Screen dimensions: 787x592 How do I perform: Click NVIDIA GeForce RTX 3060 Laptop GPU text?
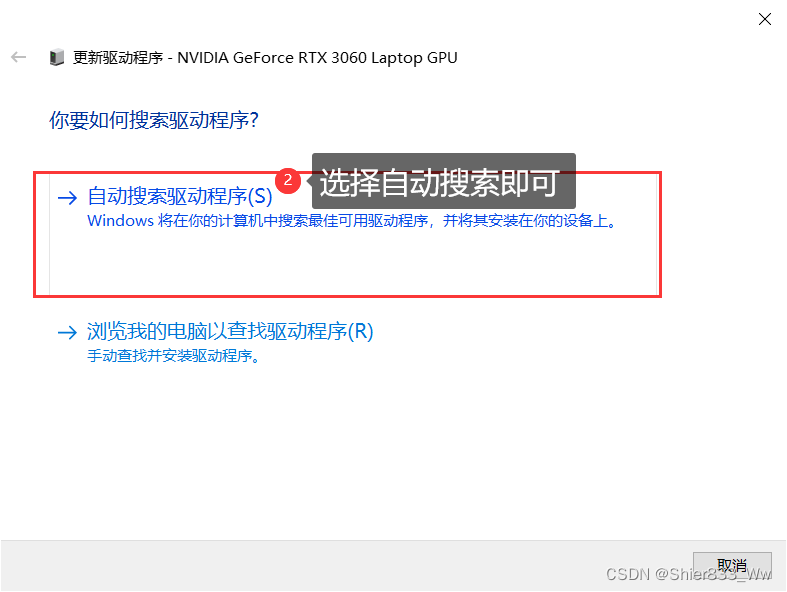pyautogui.click(x=317, y=58)
